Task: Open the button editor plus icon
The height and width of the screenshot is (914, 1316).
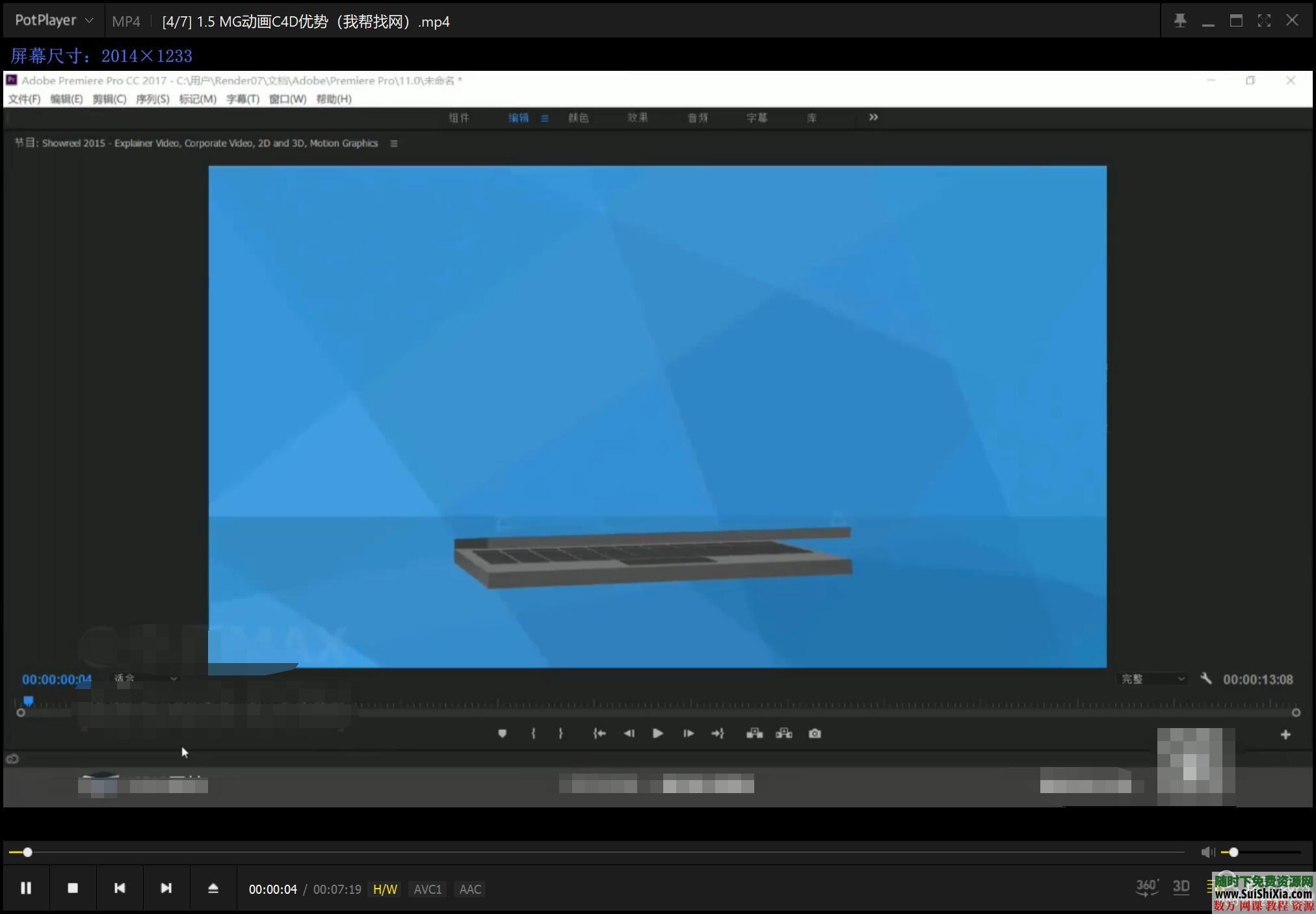Action: click(1285, 735)
